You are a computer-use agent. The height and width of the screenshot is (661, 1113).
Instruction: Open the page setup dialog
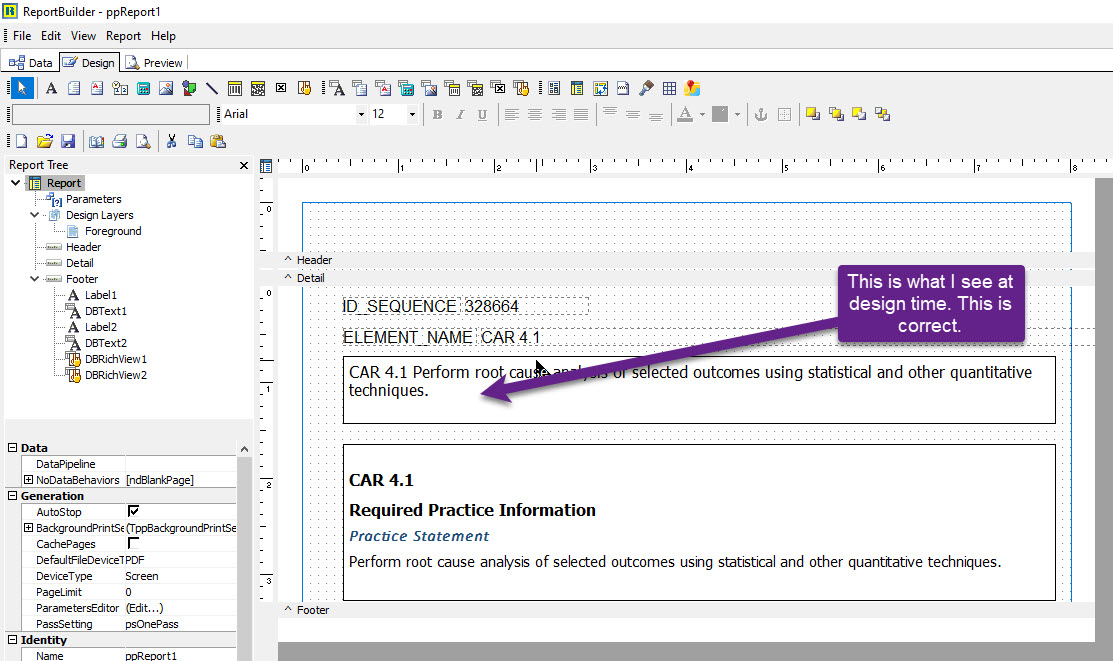click(x=97, y=141)
